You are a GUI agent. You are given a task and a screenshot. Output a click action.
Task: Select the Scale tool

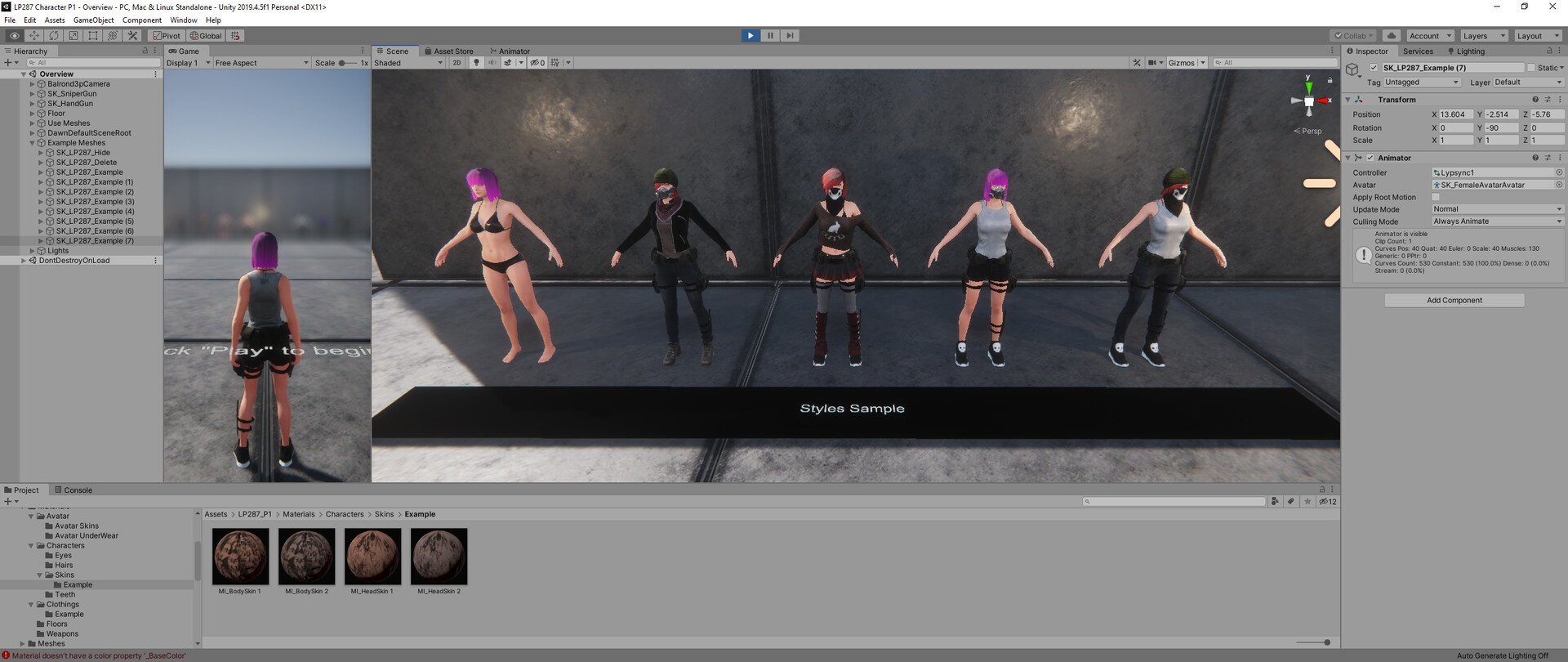tap(73, 36)
